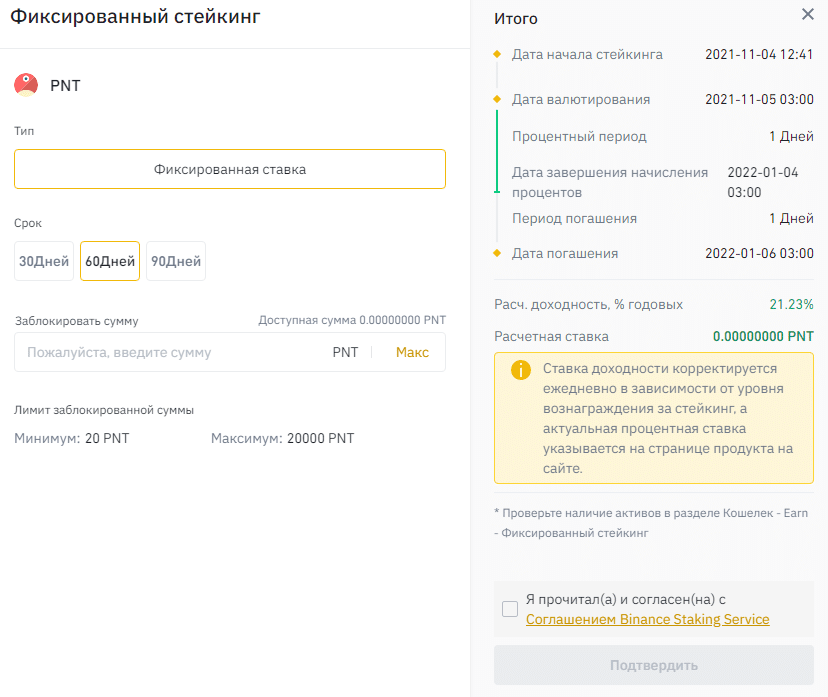Click the PNT token logo icon

coord(26,85)
